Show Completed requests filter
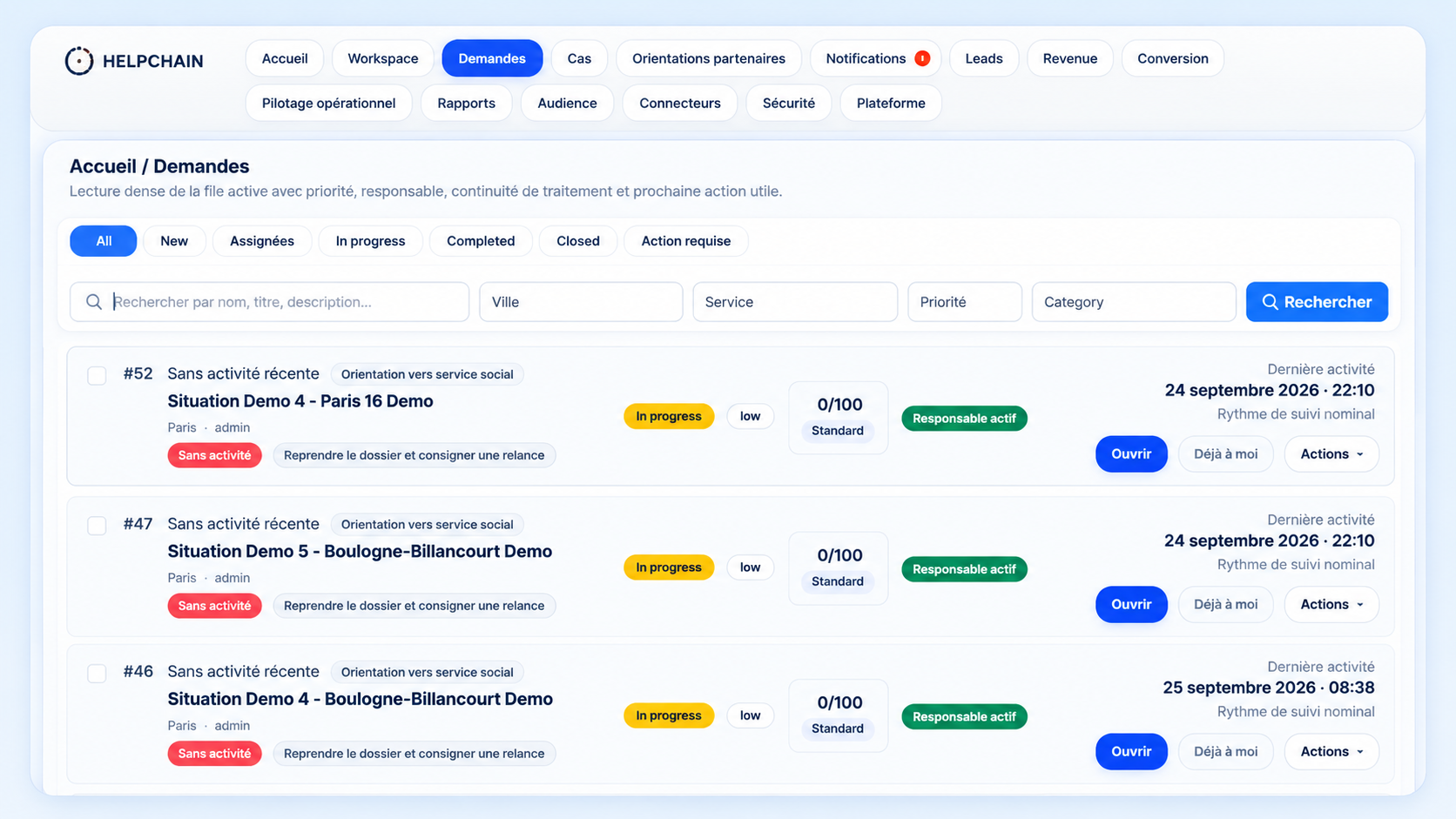 [x=481, y=241]
